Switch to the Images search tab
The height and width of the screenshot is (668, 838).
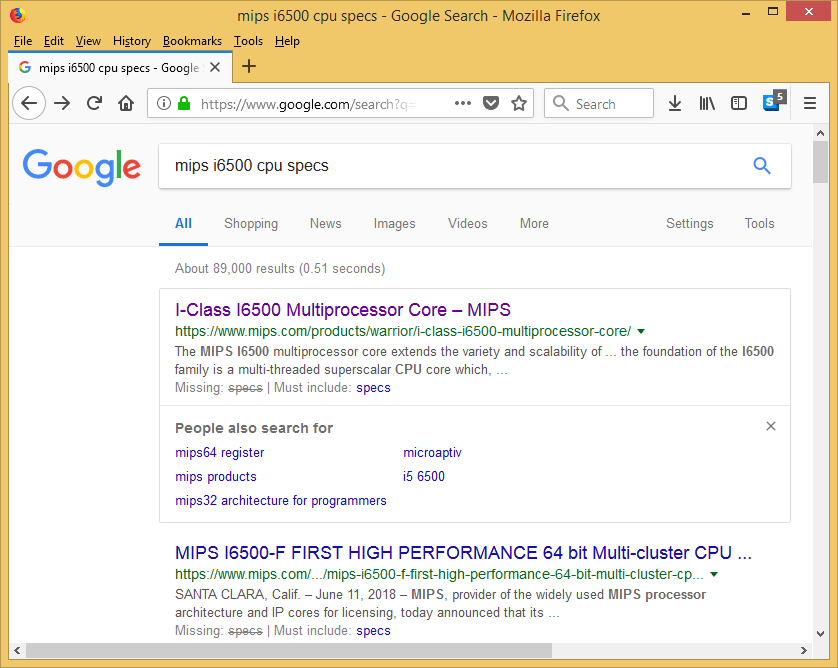point(394,224)
